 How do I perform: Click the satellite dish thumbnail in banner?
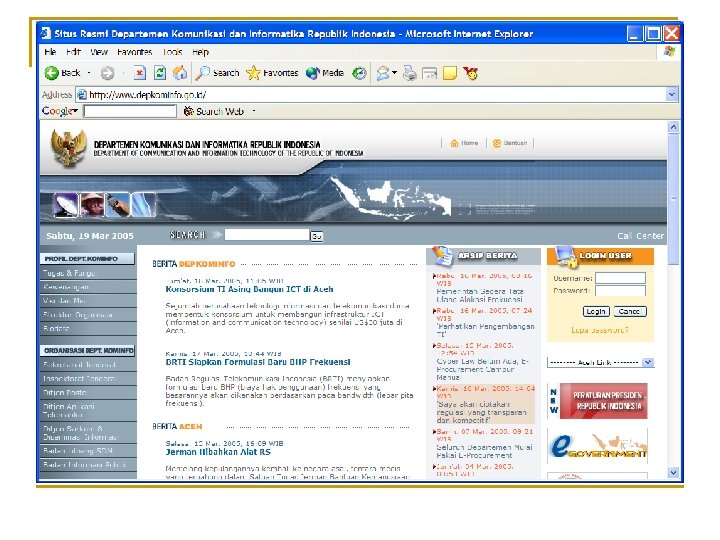(x=66, y=205)
